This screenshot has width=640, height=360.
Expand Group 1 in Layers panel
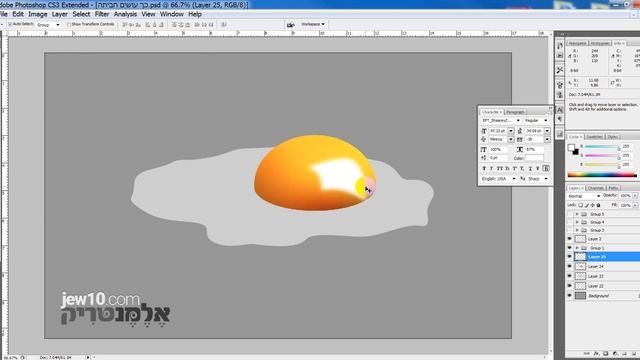pos(577,248)
